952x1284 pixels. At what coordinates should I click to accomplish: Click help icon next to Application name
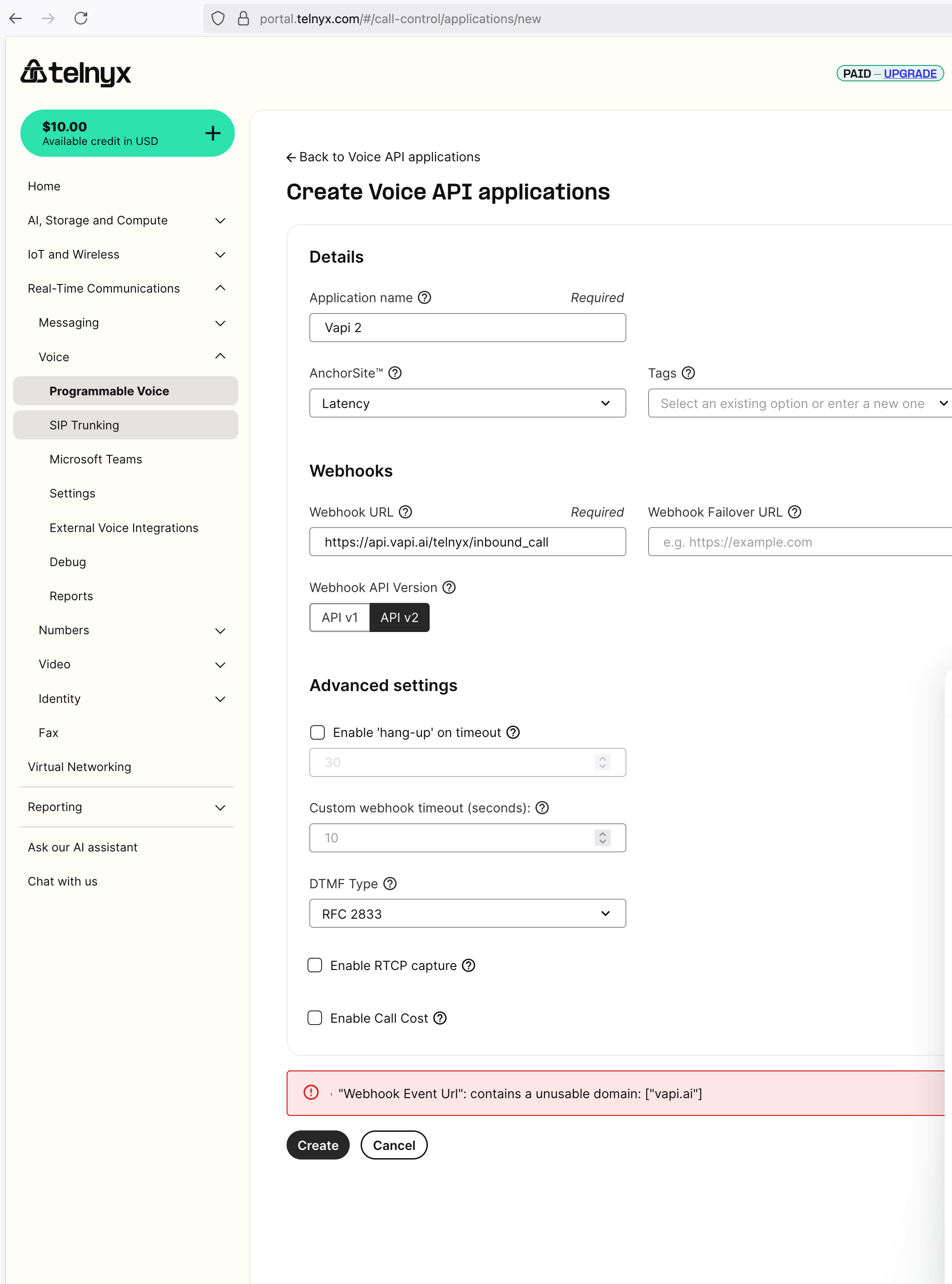point(425,297)
